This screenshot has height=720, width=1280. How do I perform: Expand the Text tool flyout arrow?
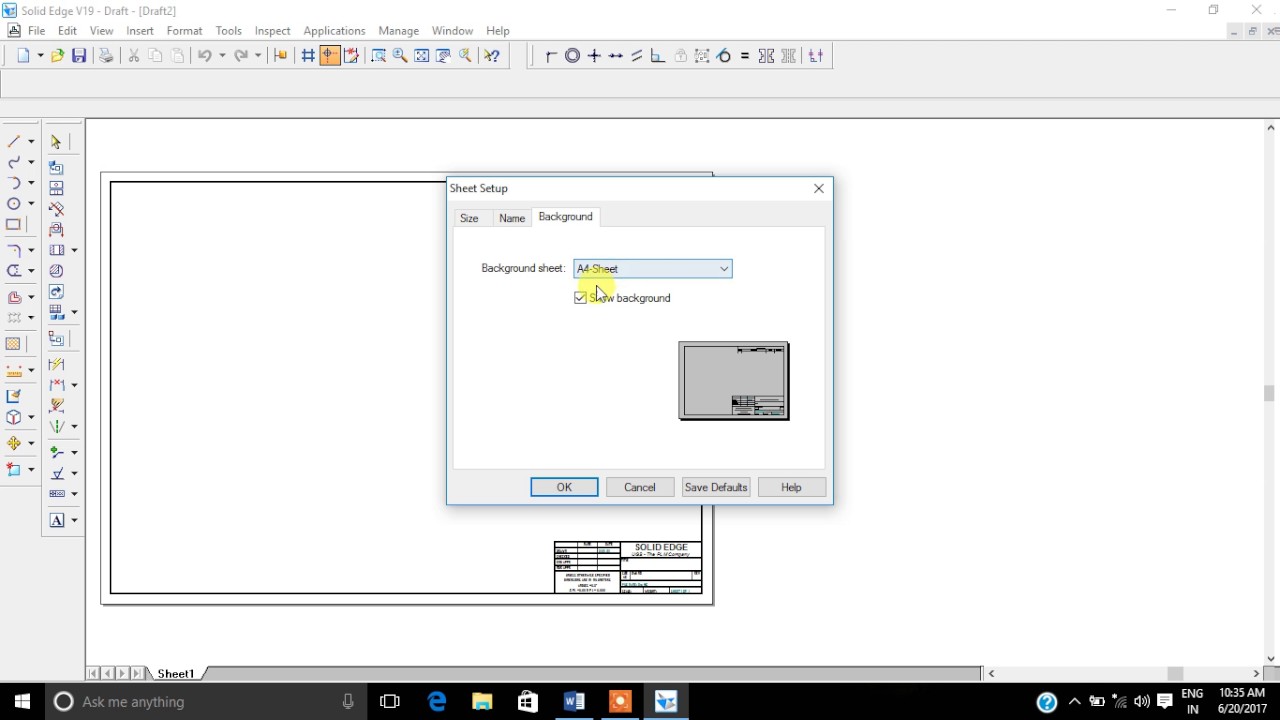point(74,520)
